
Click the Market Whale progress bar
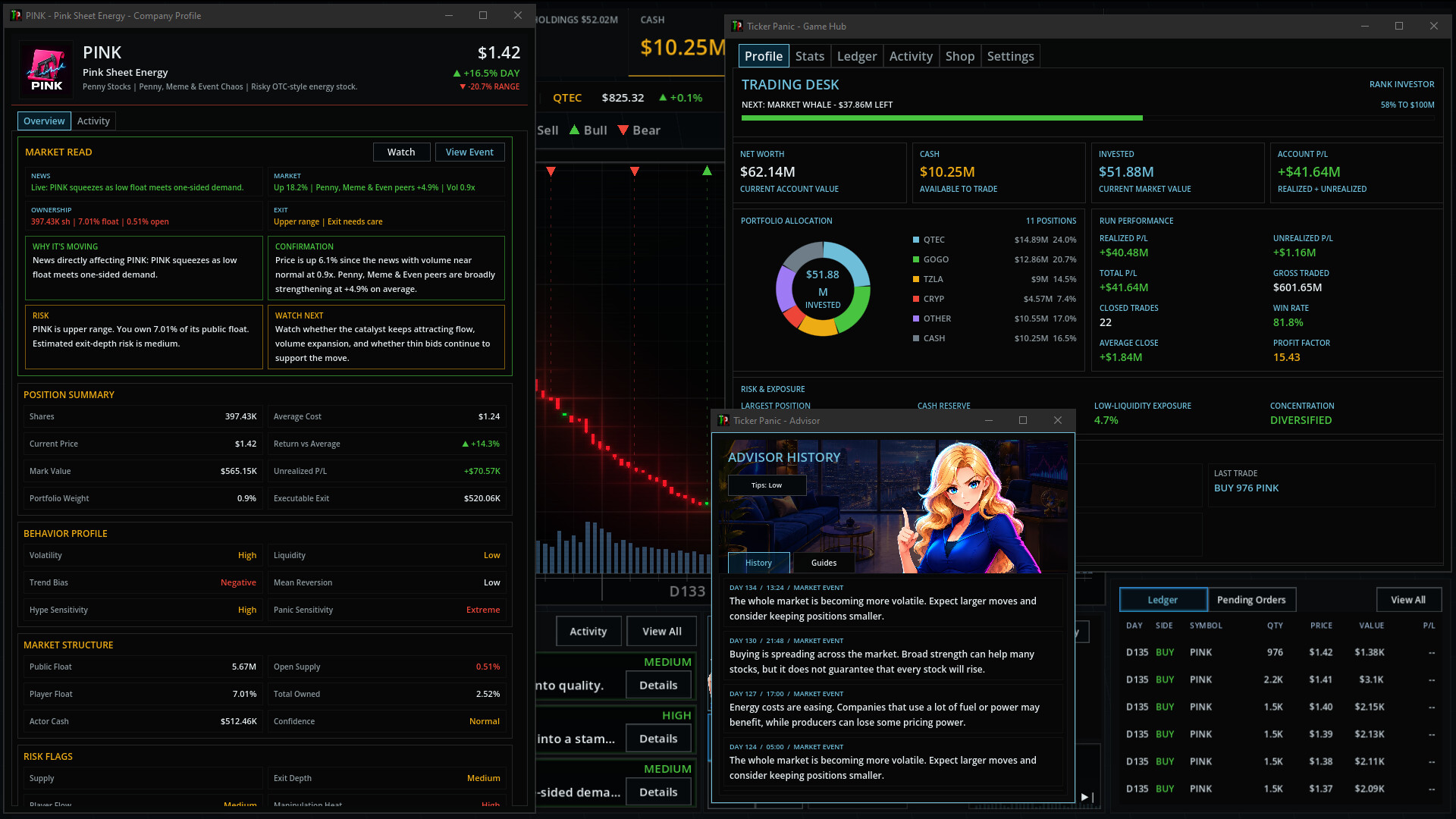[1088, 118]
